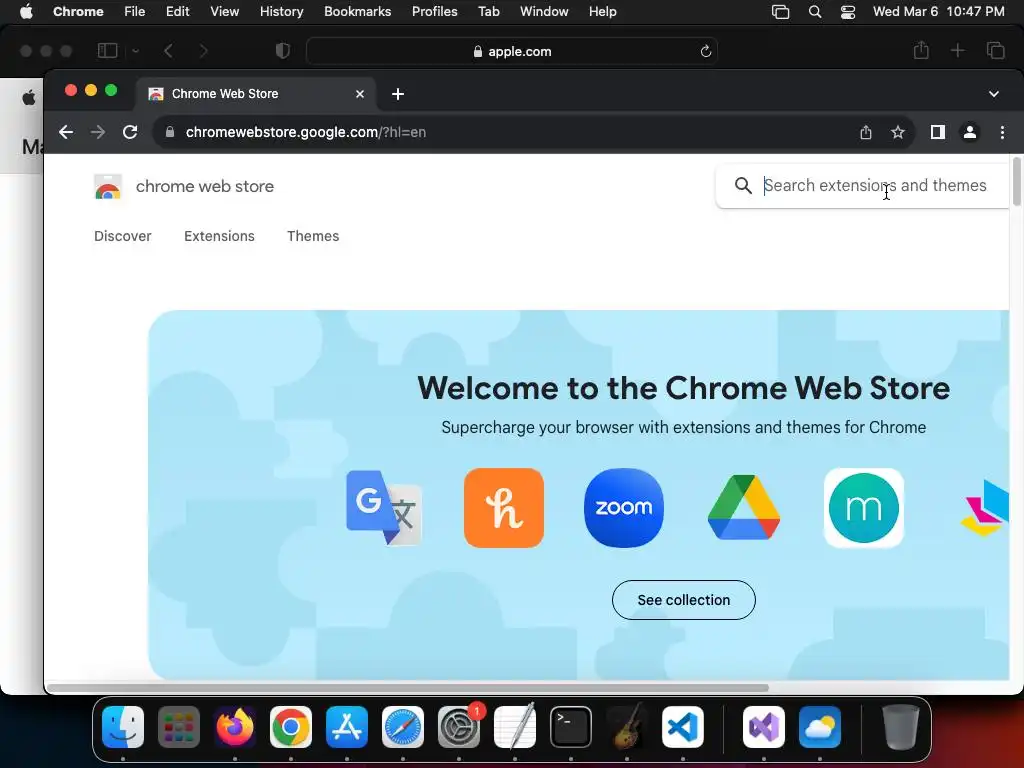Screen dimensions: 1024x768
Task: Open Control Center in menu bar
Action: point(848,12)
